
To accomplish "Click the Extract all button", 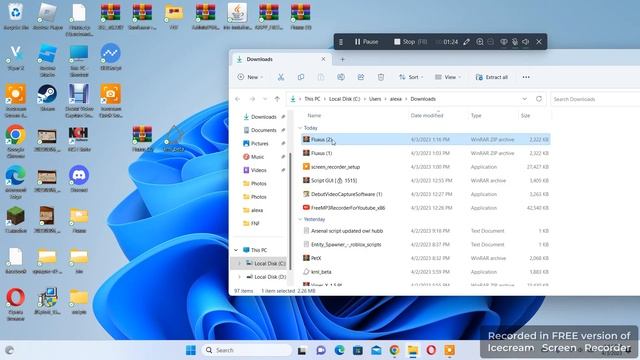I will [x=492, y=77].
